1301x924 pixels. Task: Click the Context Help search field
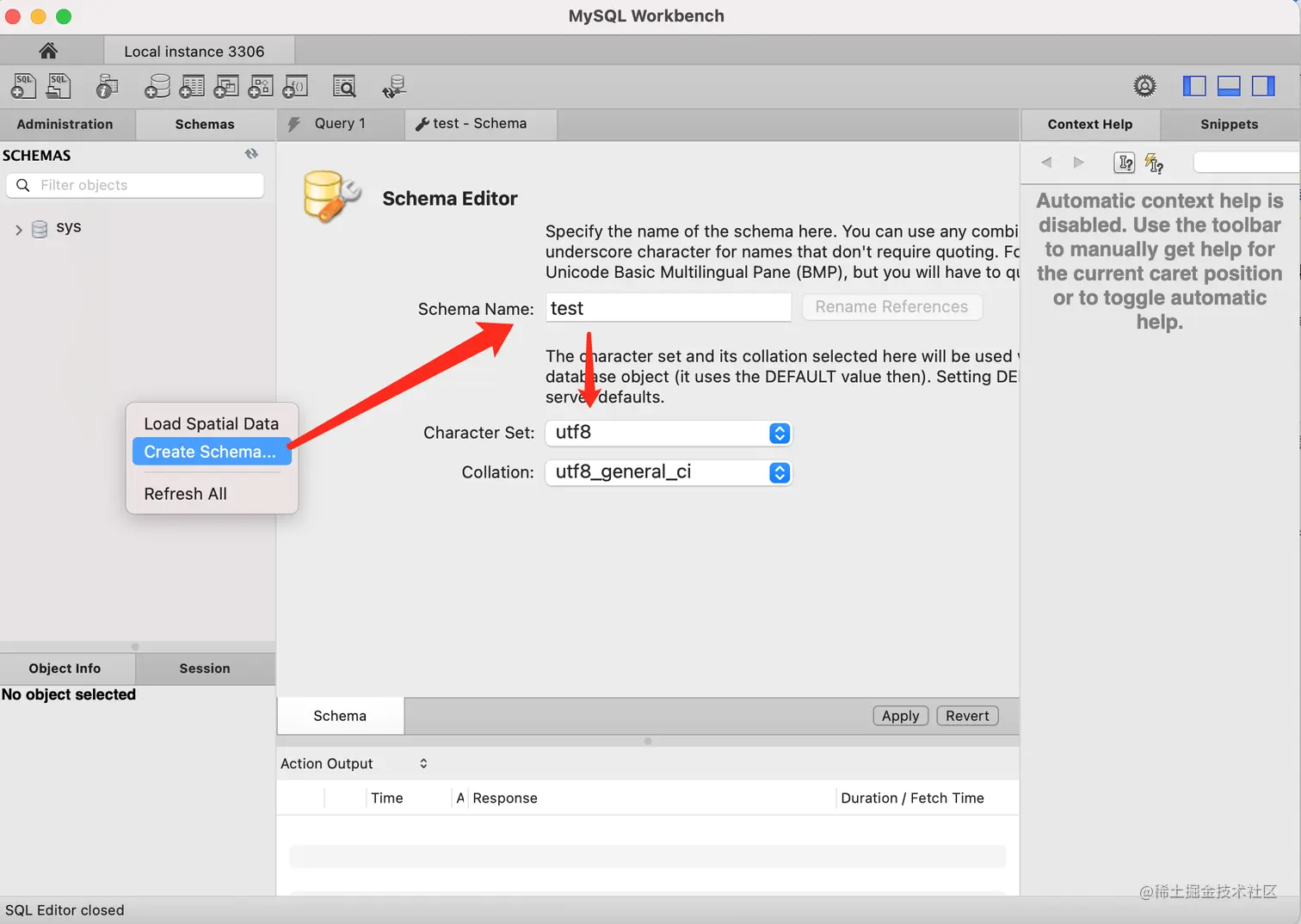(x=1247, y=163)
